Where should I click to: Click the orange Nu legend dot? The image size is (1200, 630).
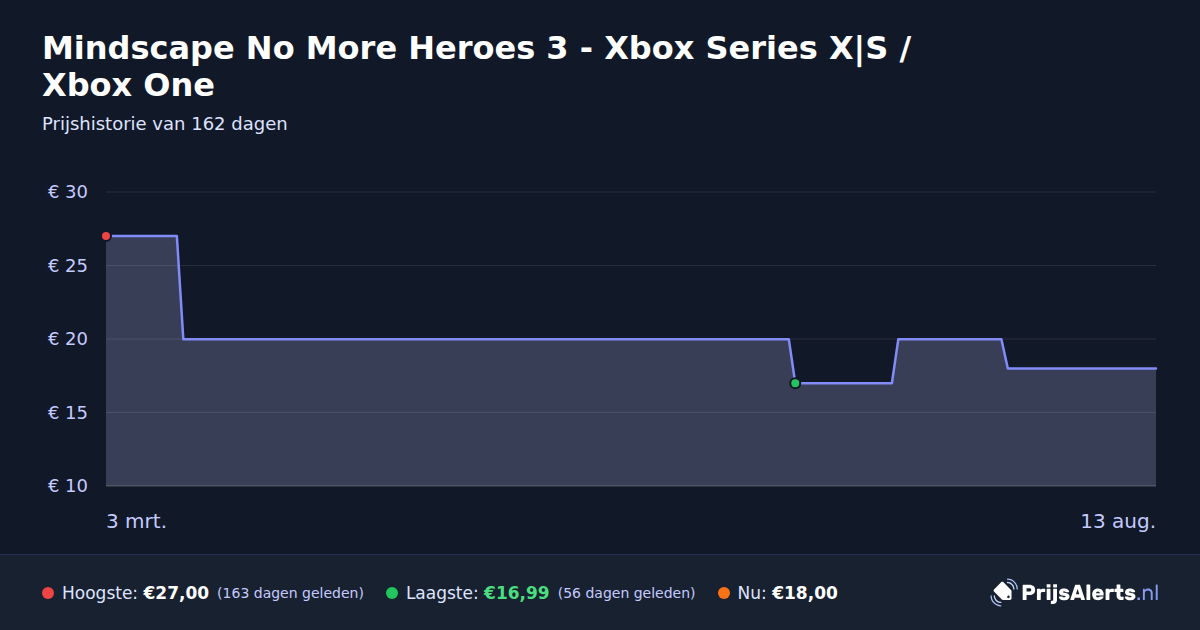(723, 593)
